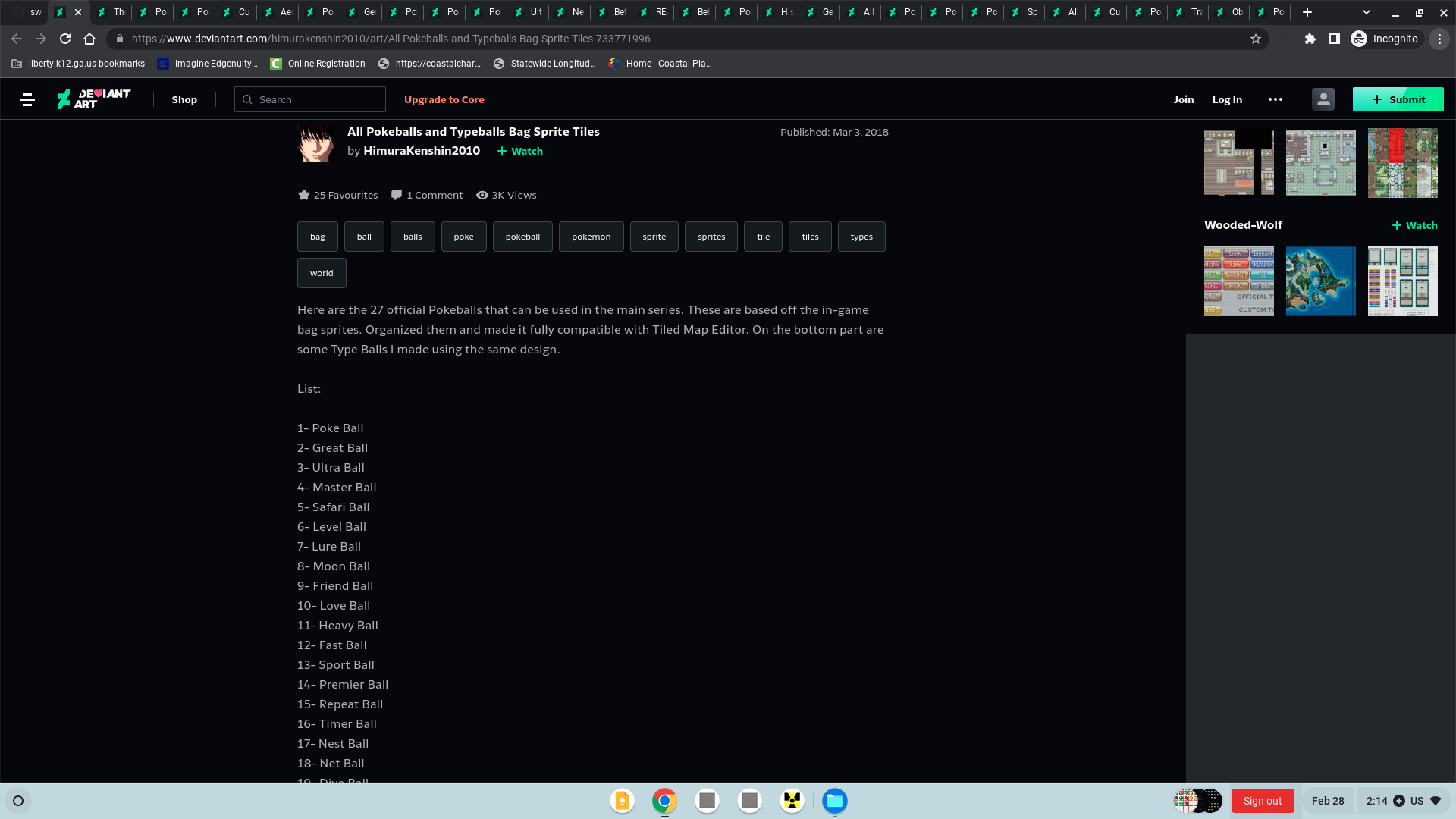This screenshot has height=819, width=1456.
Task: Expand the tab search chevron
Action: pyautogui.click(x=1366, y=12)
